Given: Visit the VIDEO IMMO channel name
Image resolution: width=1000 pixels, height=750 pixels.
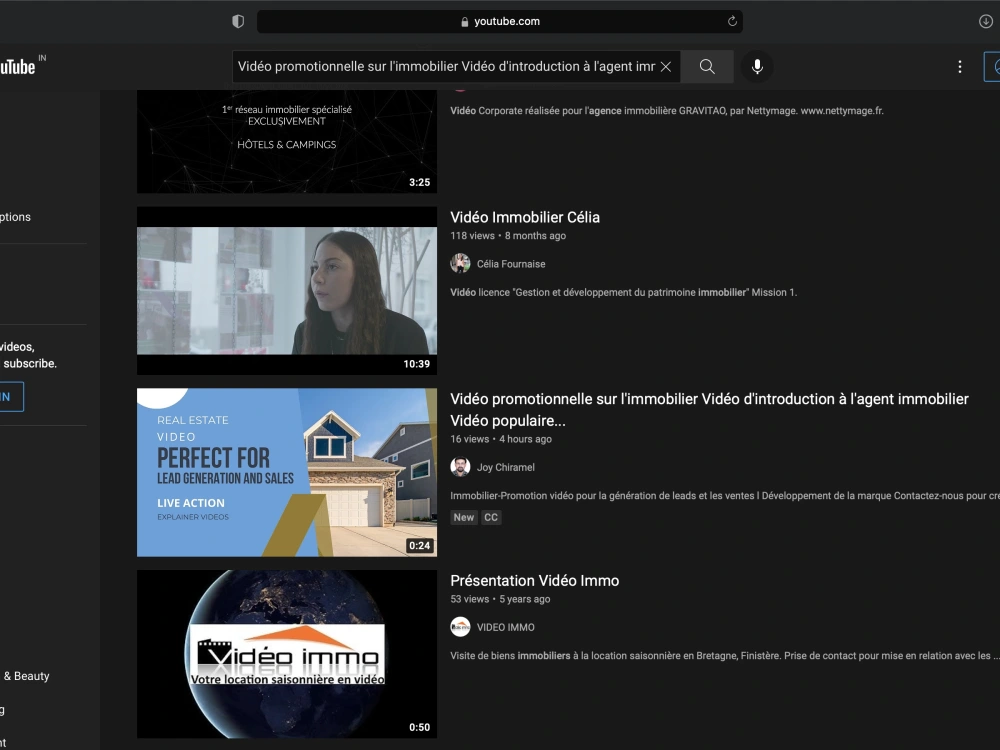Looking at the screenshot, I should (x=506, y=628).
